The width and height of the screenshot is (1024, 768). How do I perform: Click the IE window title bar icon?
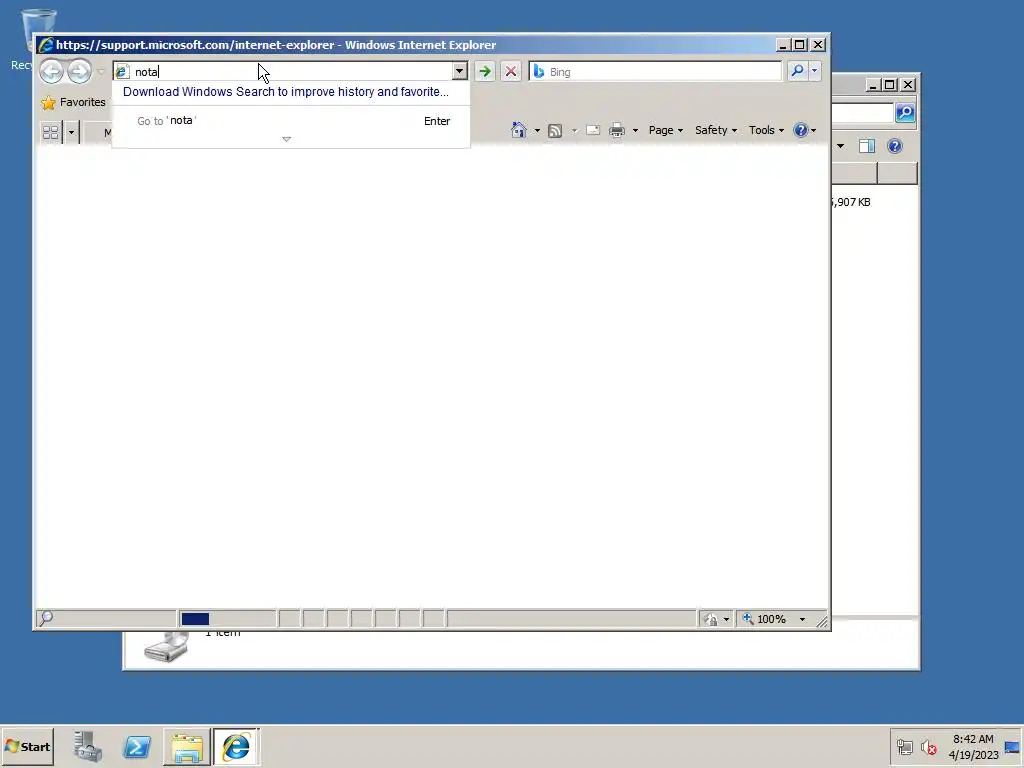coord(46,44)
